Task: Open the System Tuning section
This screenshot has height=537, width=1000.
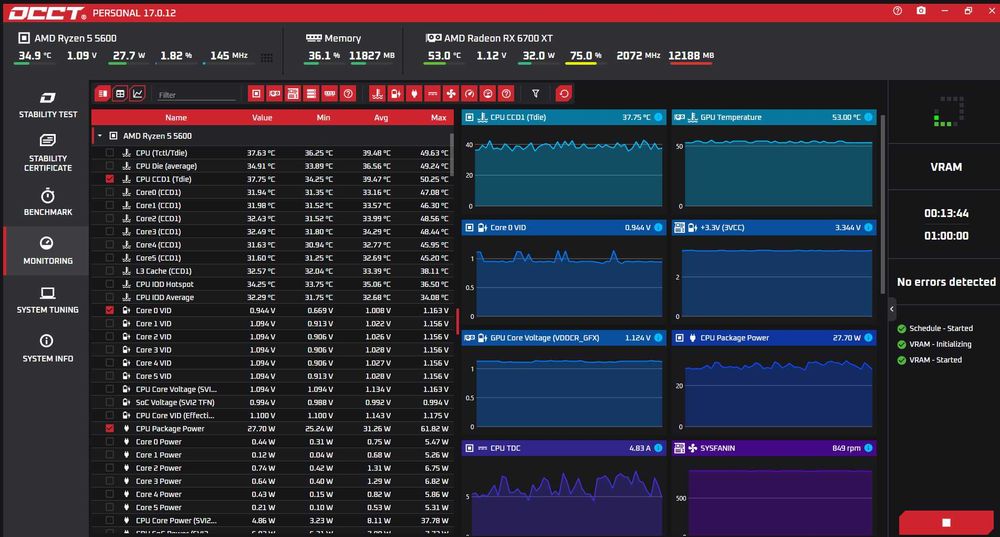Action: 48,300
